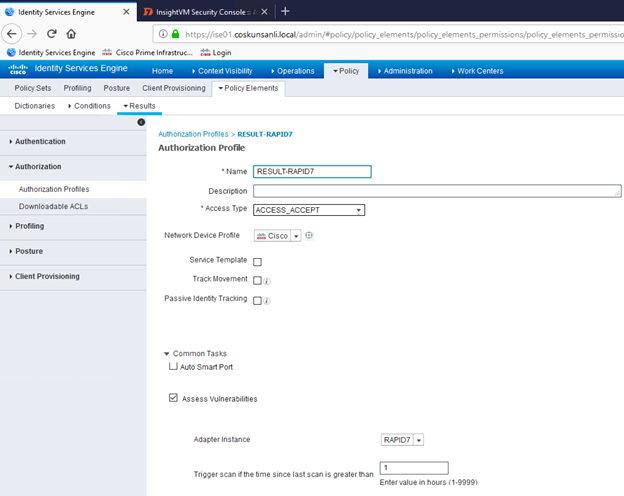Select the top-bar Client Provisioning submenu
The width and height of the screenshot is (624, 496).
point(174,88)
